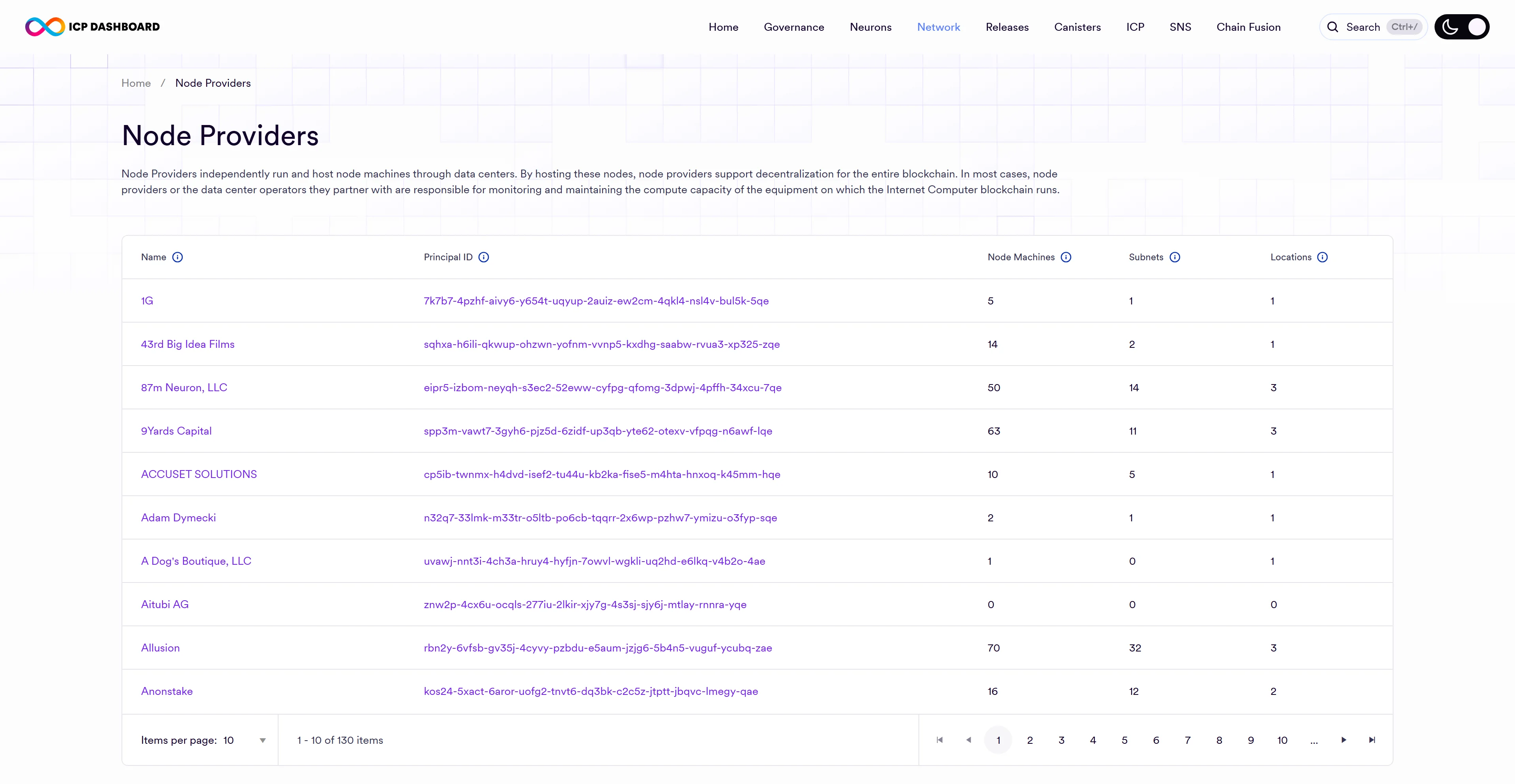Click the info icon beside Node Machines
Viewport: 1515px width, 784px height.
(x=1066, y=257)
